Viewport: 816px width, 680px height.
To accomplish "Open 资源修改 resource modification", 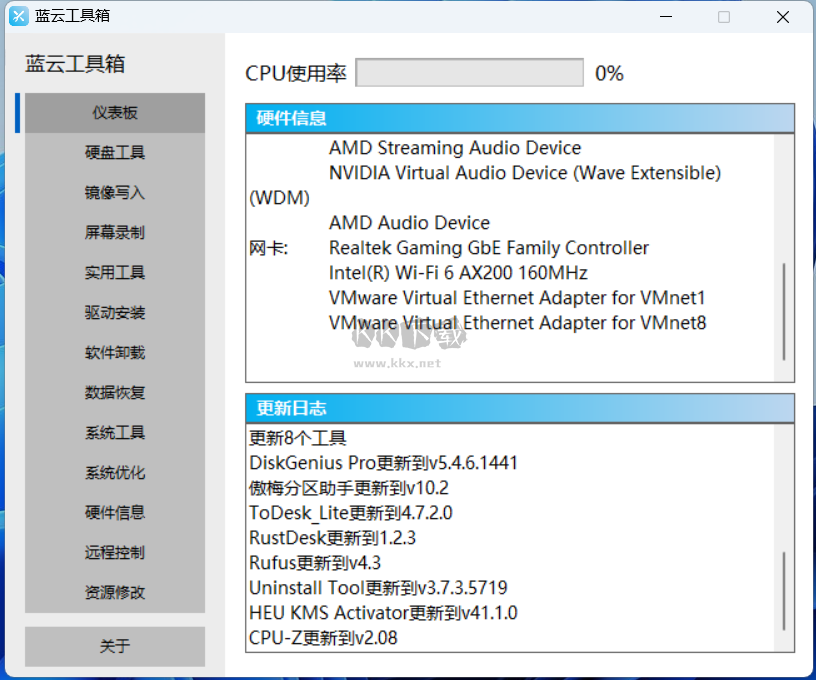I will 113,592.
